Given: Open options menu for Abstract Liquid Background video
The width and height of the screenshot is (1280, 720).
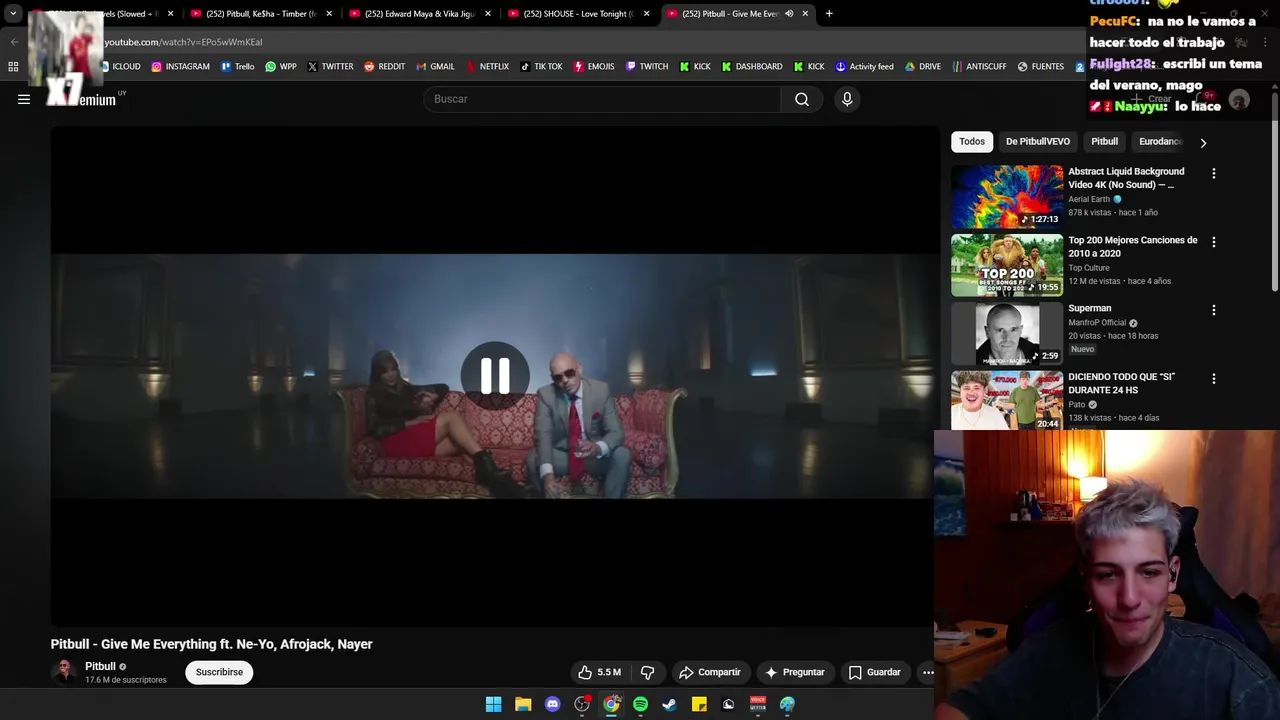Looking at the screenshot, I should [1214, 173].
